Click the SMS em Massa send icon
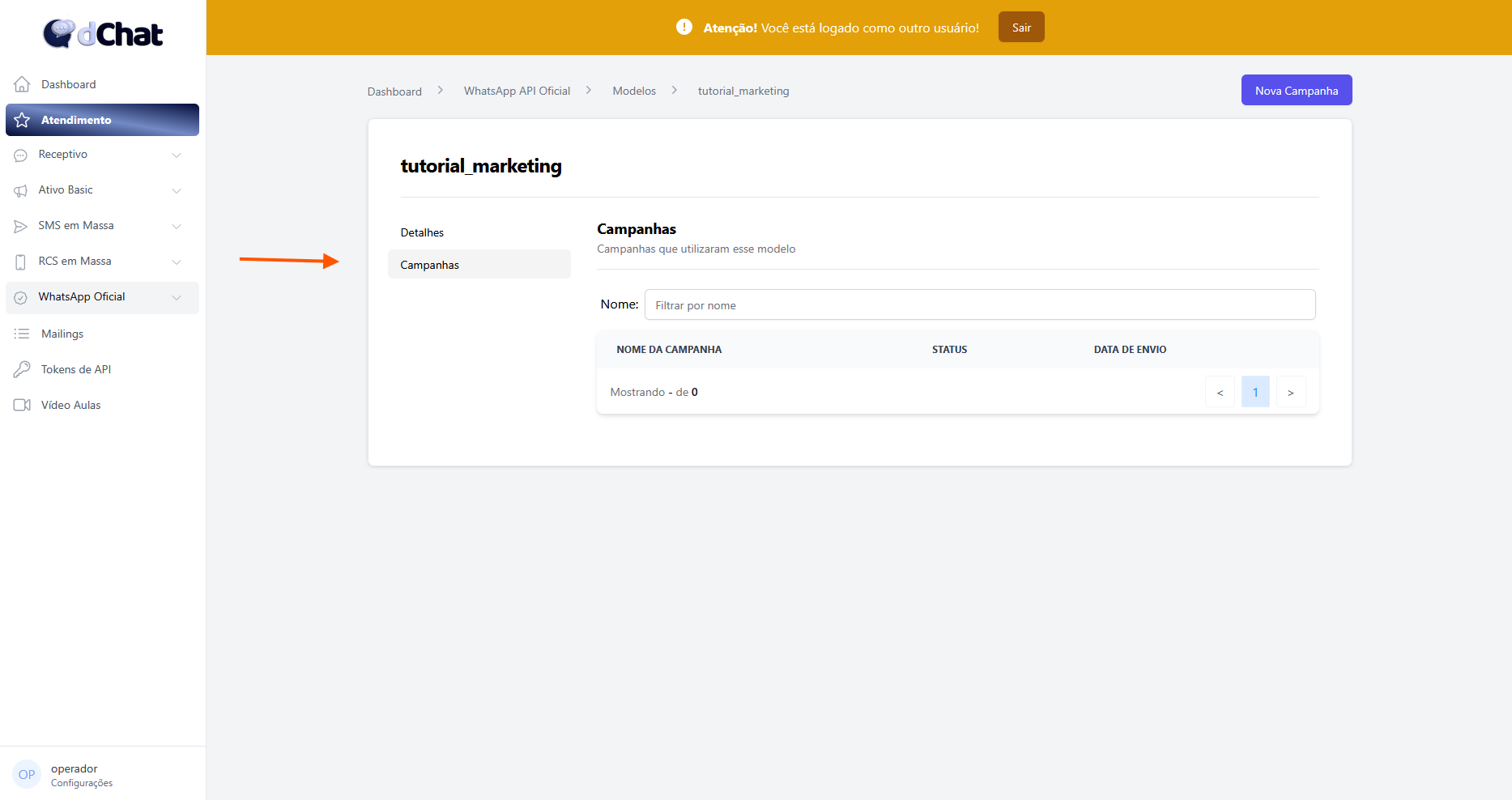This screenshot has width=1512, height=800. (x=21, y=226)
